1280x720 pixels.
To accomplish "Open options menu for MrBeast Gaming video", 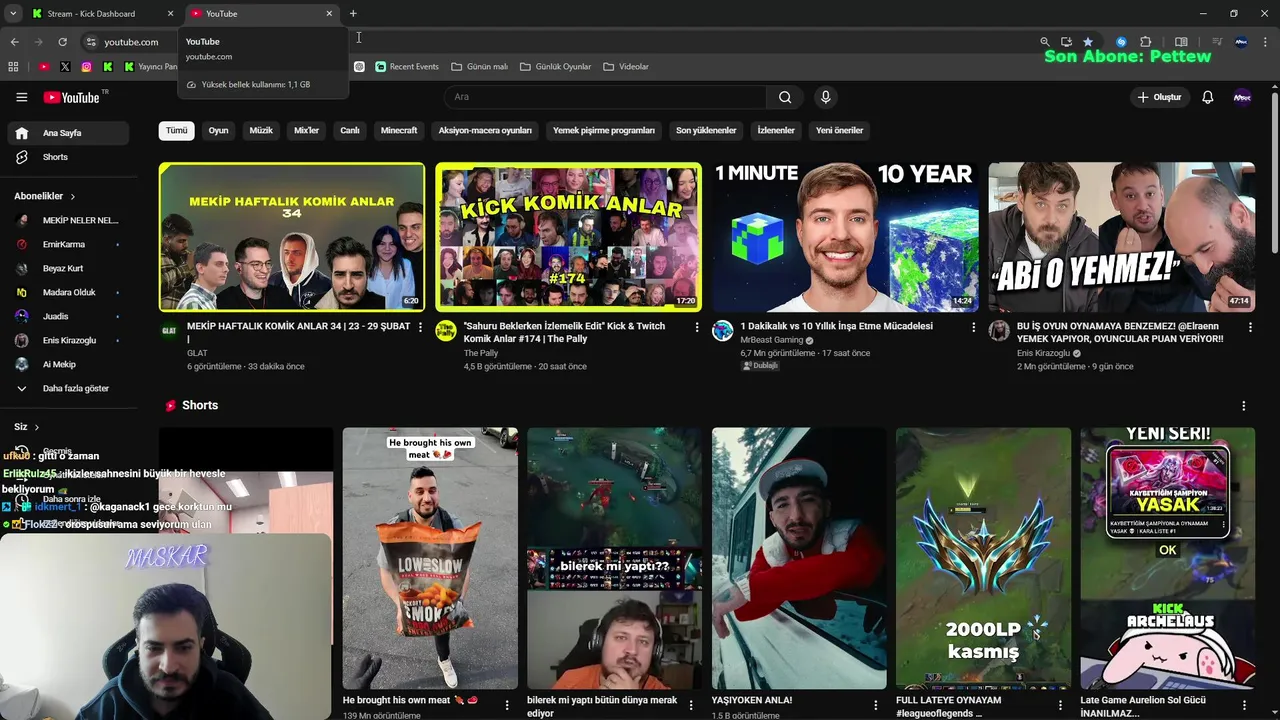I will pyautogui.click(x=974, y=327).
